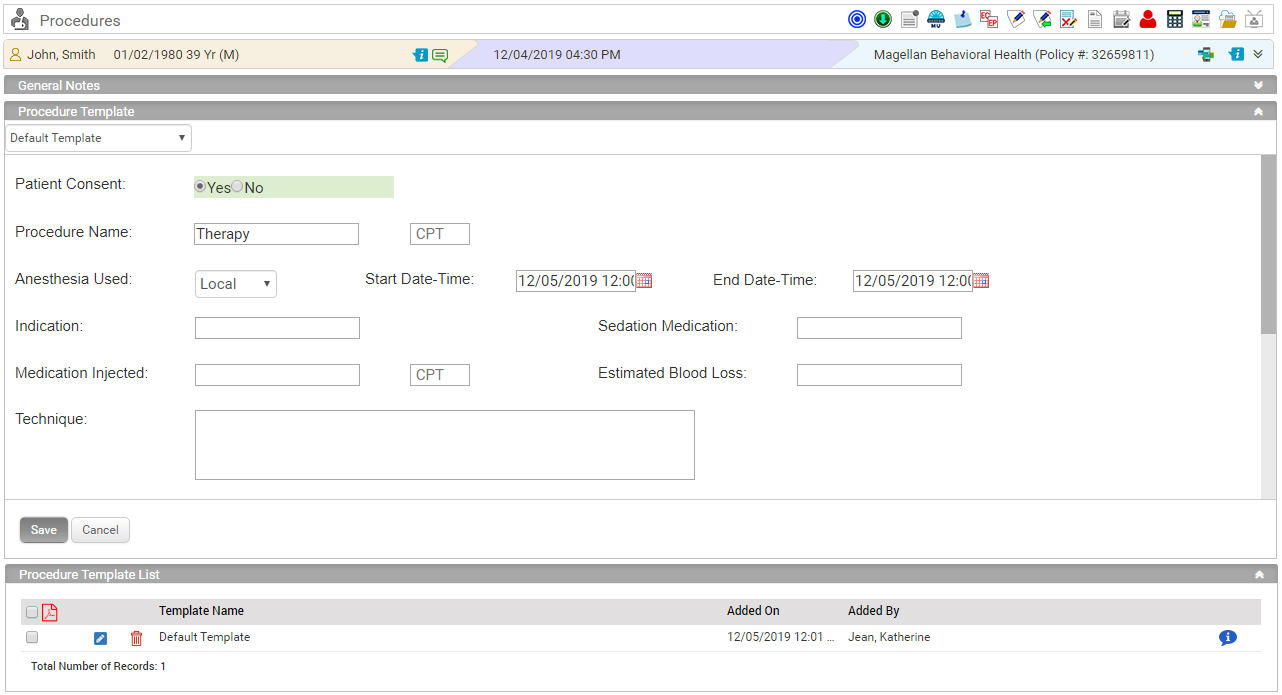
Task: Open green chat message icon beside patient
Action: (x=440, y=55)
